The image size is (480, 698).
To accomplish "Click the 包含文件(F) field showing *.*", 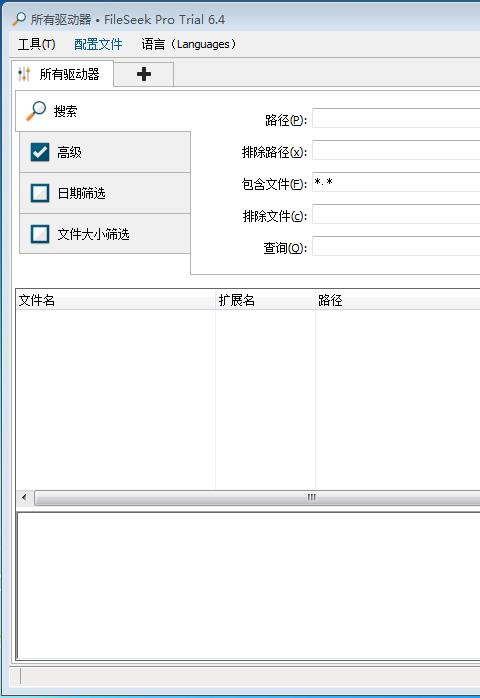I will 396,183.
